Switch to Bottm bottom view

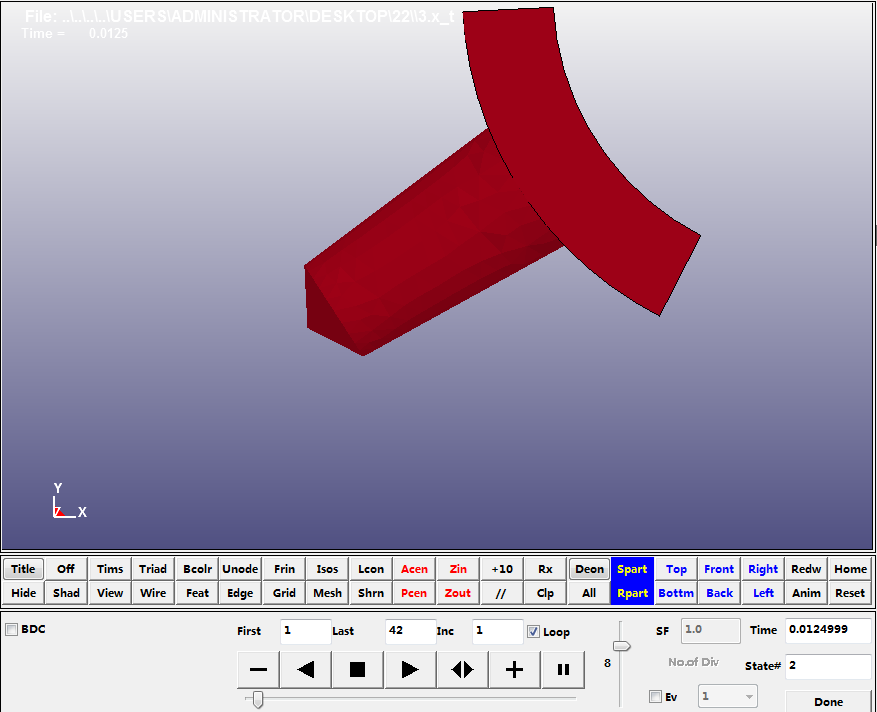[676, 593]
